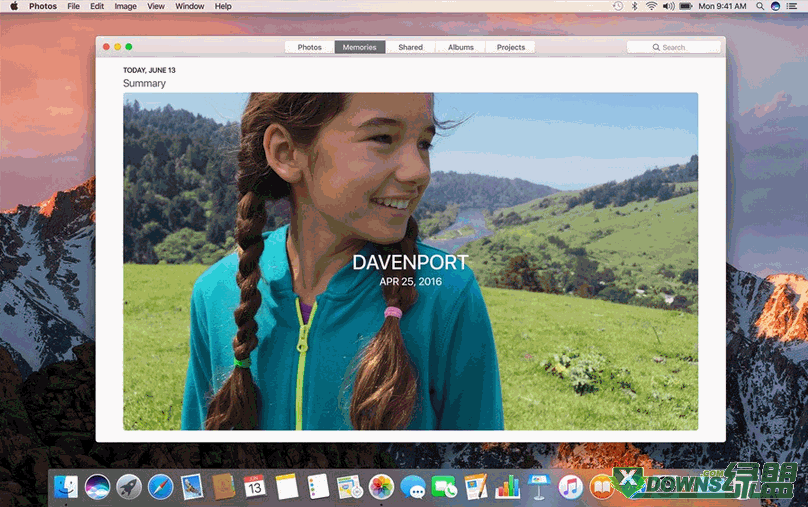
Task: Select the Memories tab
Action: coord(360,47)
